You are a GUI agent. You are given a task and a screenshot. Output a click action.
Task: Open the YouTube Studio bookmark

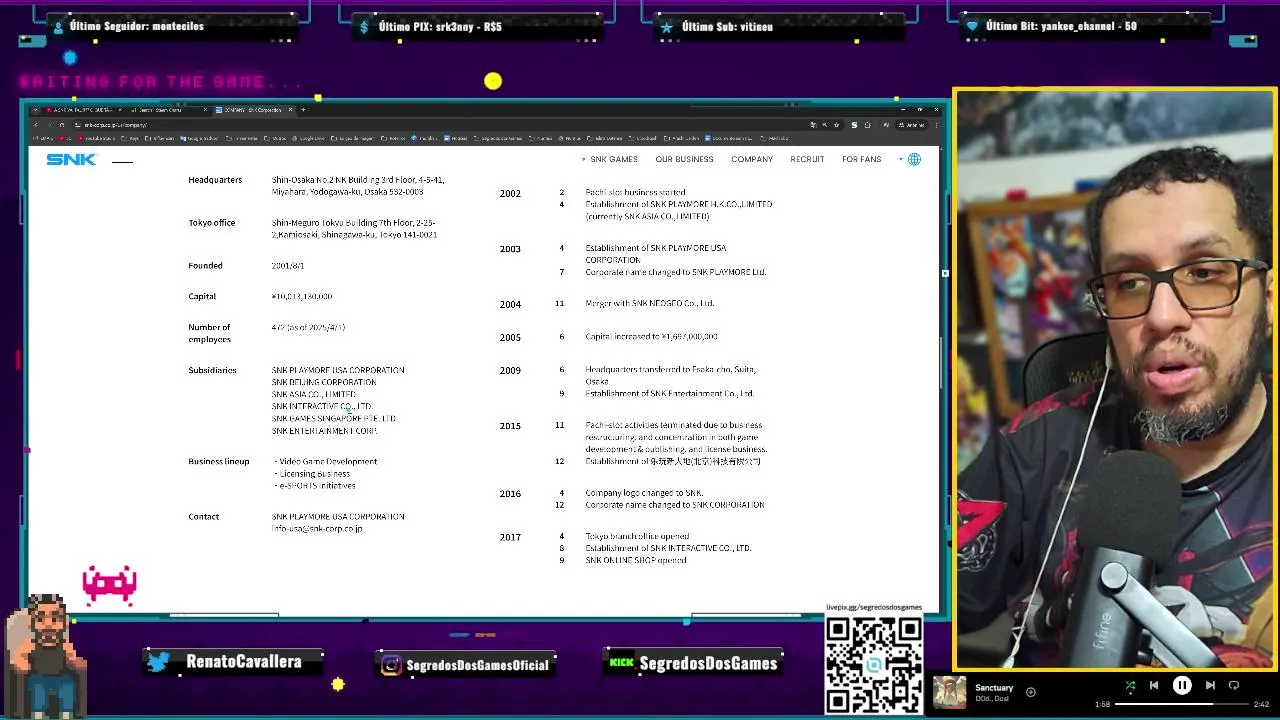[97, 138]
